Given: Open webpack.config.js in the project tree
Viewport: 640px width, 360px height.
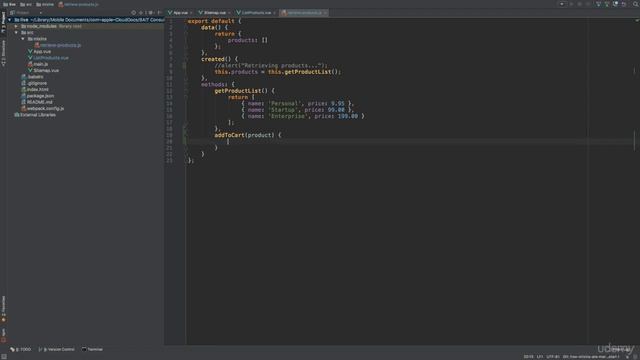Looking at the screenshot, I should tap(45, 109).
